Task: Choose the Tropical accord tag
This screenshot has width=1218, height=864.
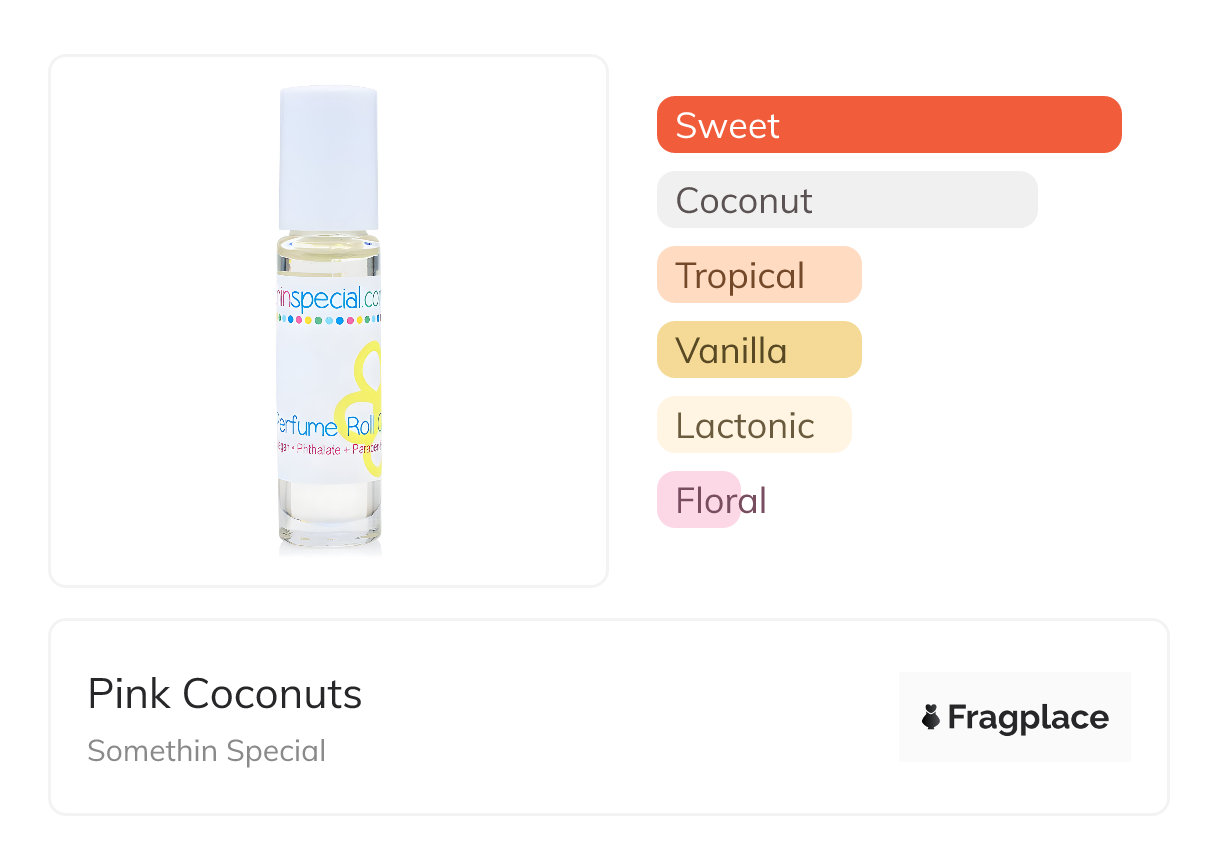Action: pos(759,275)
